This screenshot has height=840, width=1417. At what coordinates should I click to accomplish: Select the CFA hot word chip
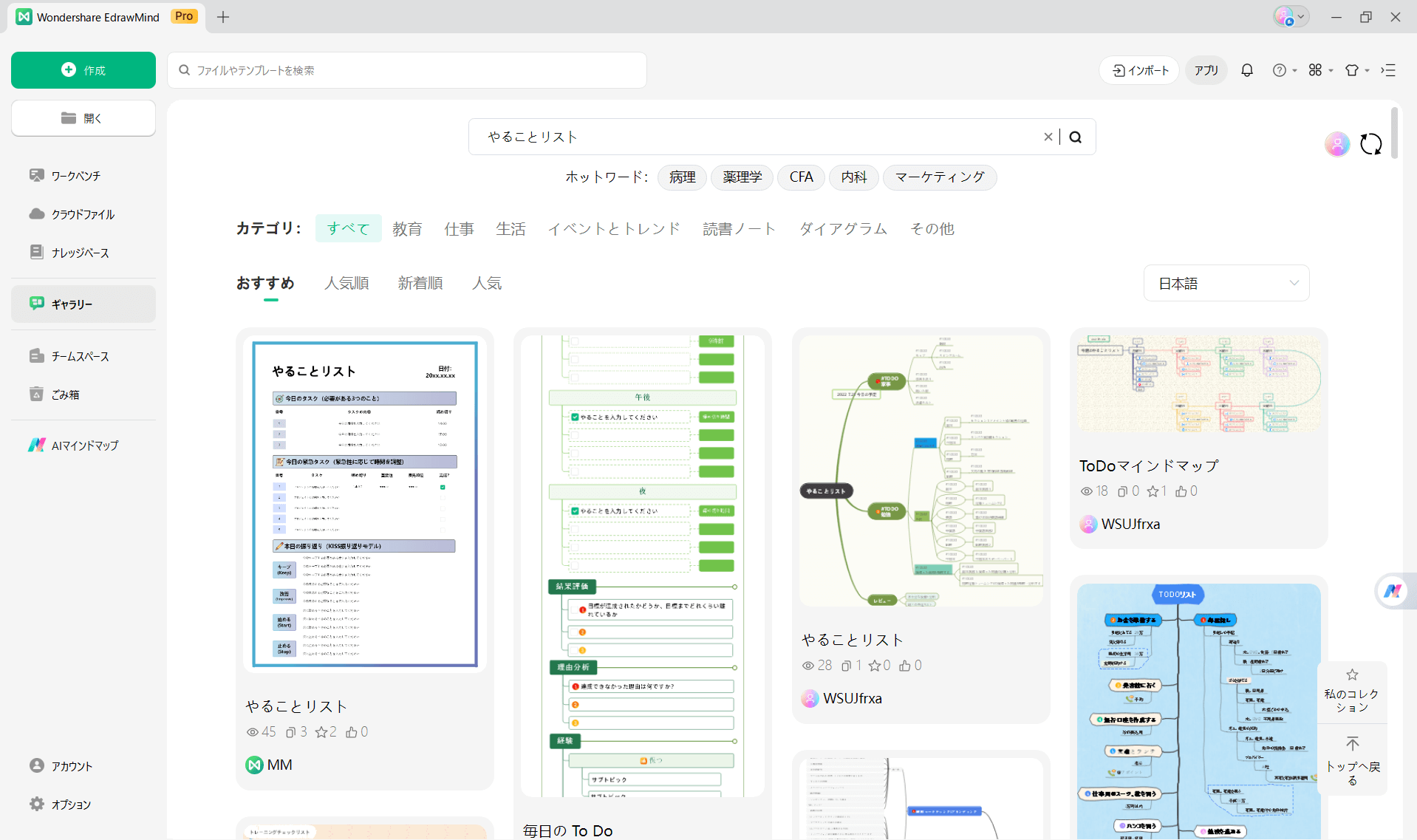click(801, 177)
